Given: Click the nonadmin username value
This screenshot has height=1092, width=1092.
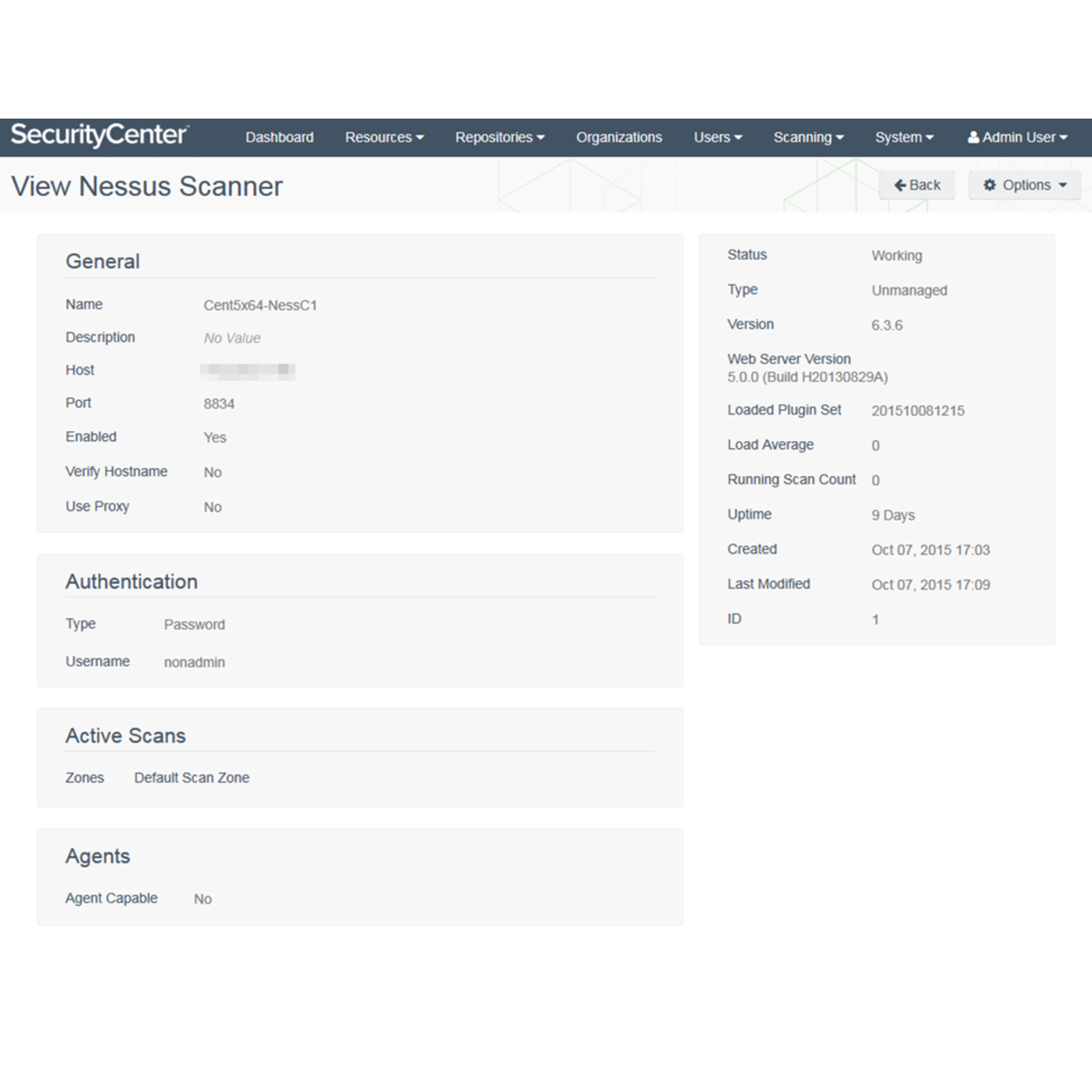Looking at the screenshot, I should [194, 662].
